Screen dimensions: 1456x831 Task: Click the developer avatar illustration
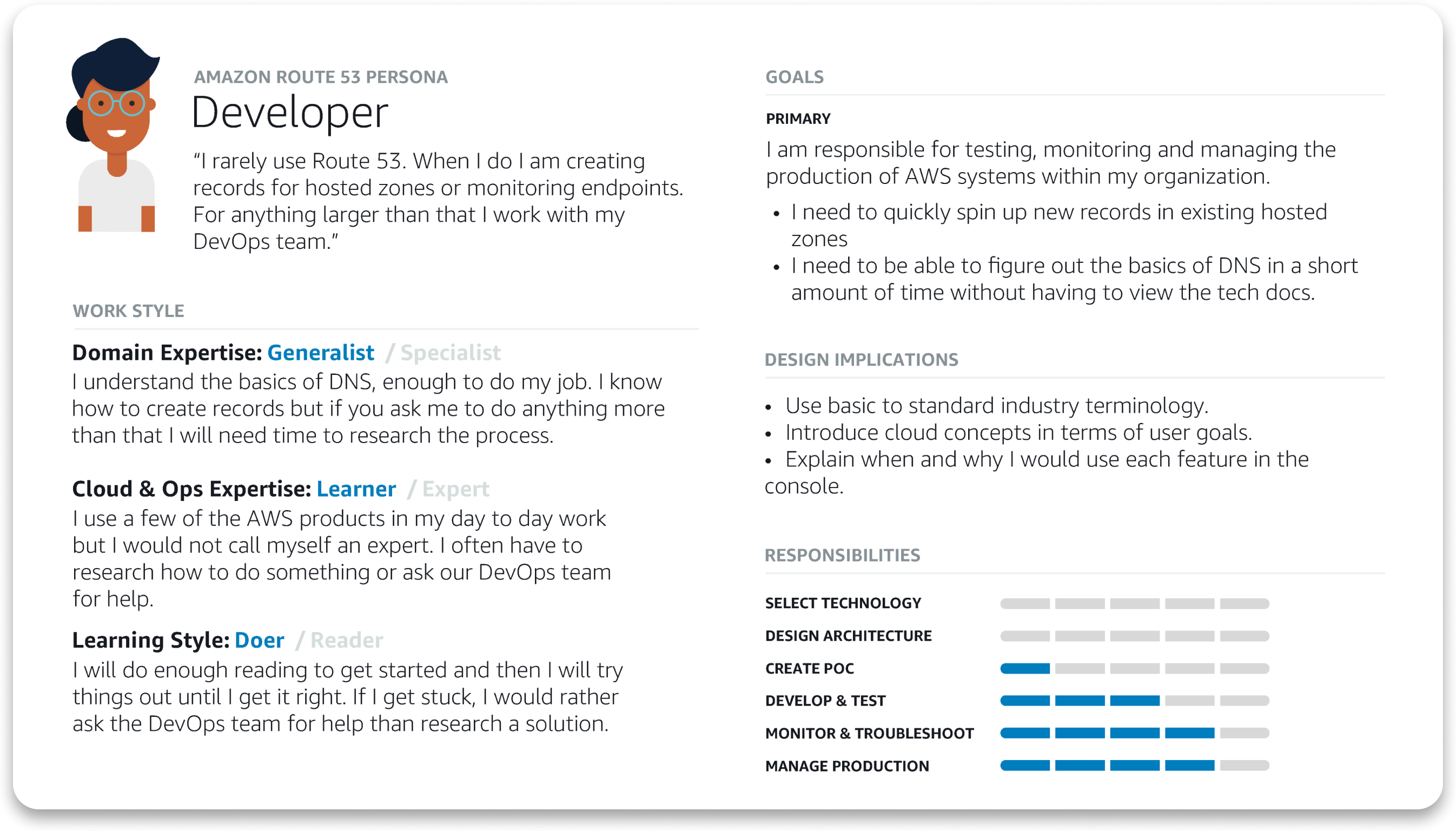pyautogui.click(x=114, y=135)
